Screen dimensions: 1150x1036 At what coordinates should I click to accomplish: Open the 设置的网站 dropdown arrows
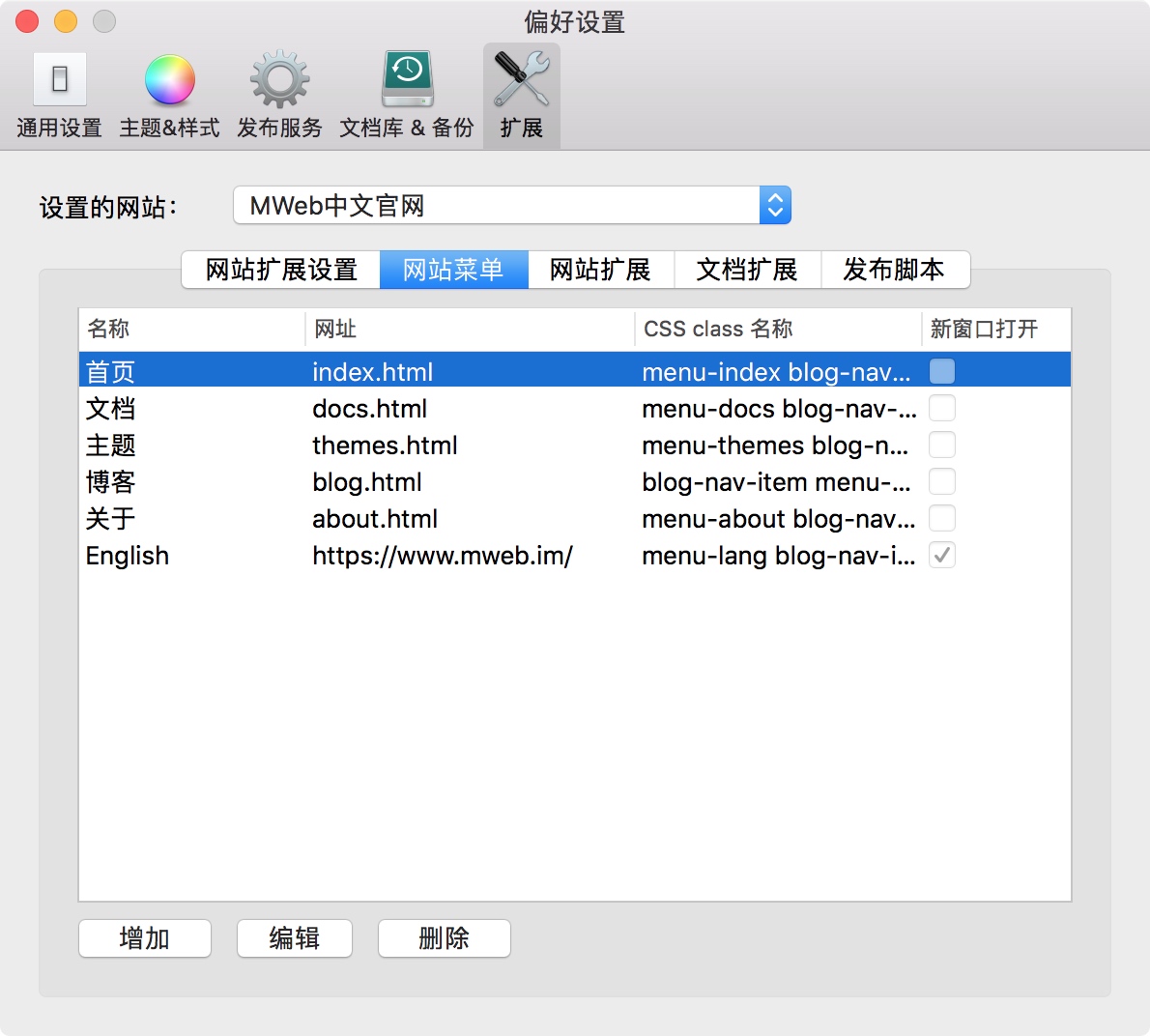click(x=775, y=205)
